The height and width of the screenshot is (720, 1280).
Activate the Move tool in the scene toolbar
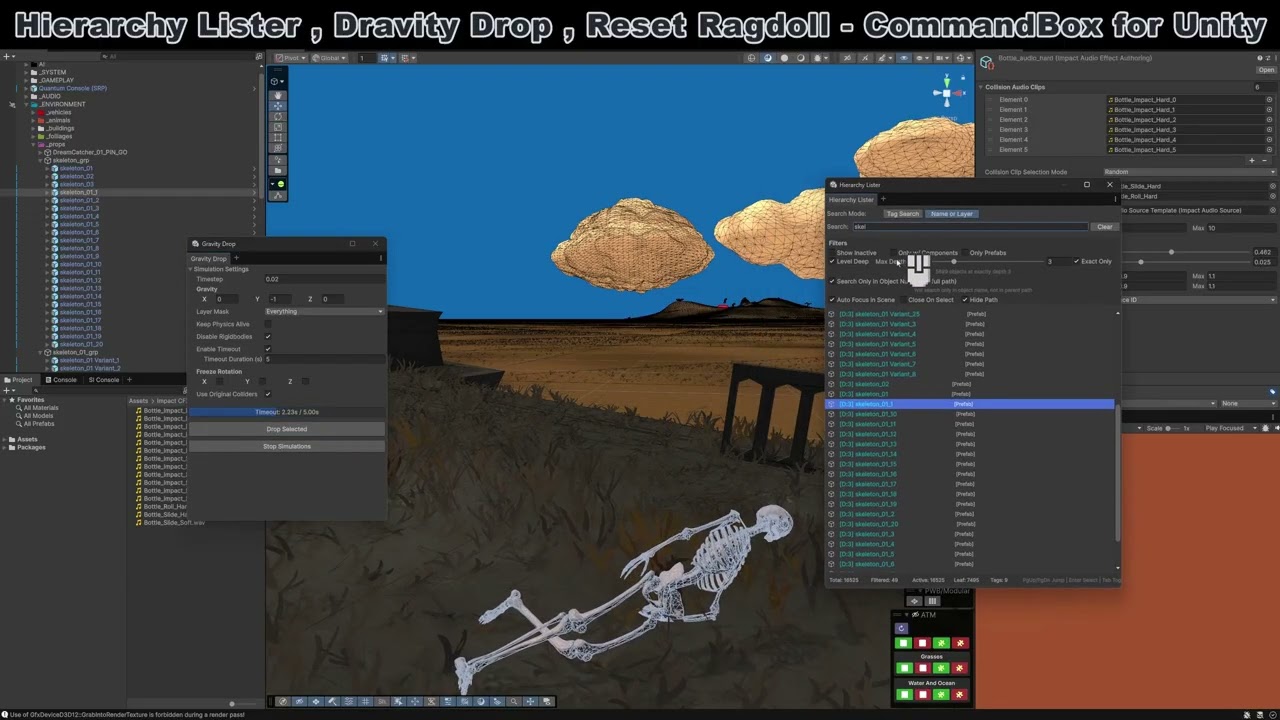pyautogui.click(x=278, y=105)
